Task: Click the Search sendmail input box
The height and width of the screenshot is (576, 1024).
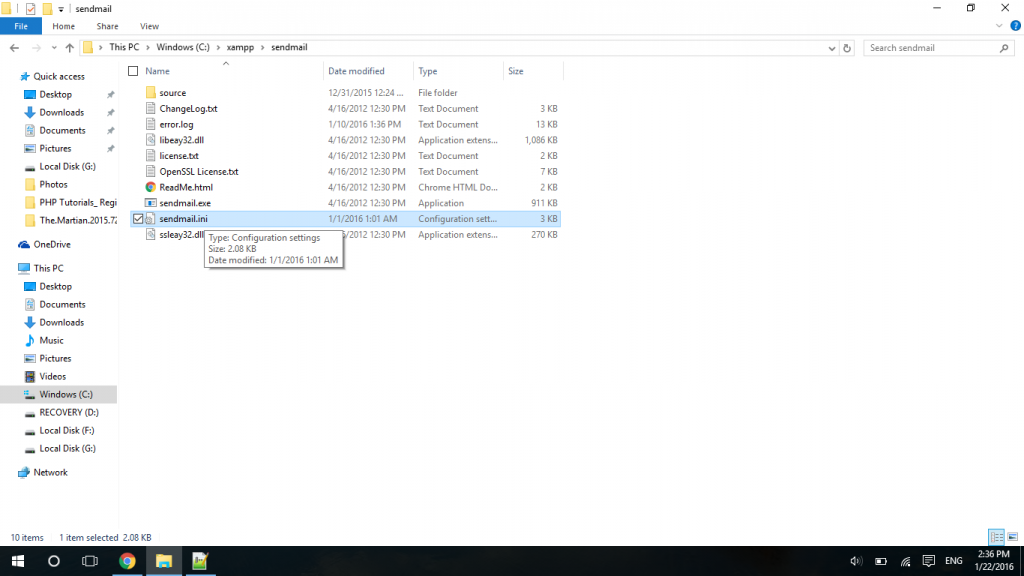Action: [x=931, y=48]
